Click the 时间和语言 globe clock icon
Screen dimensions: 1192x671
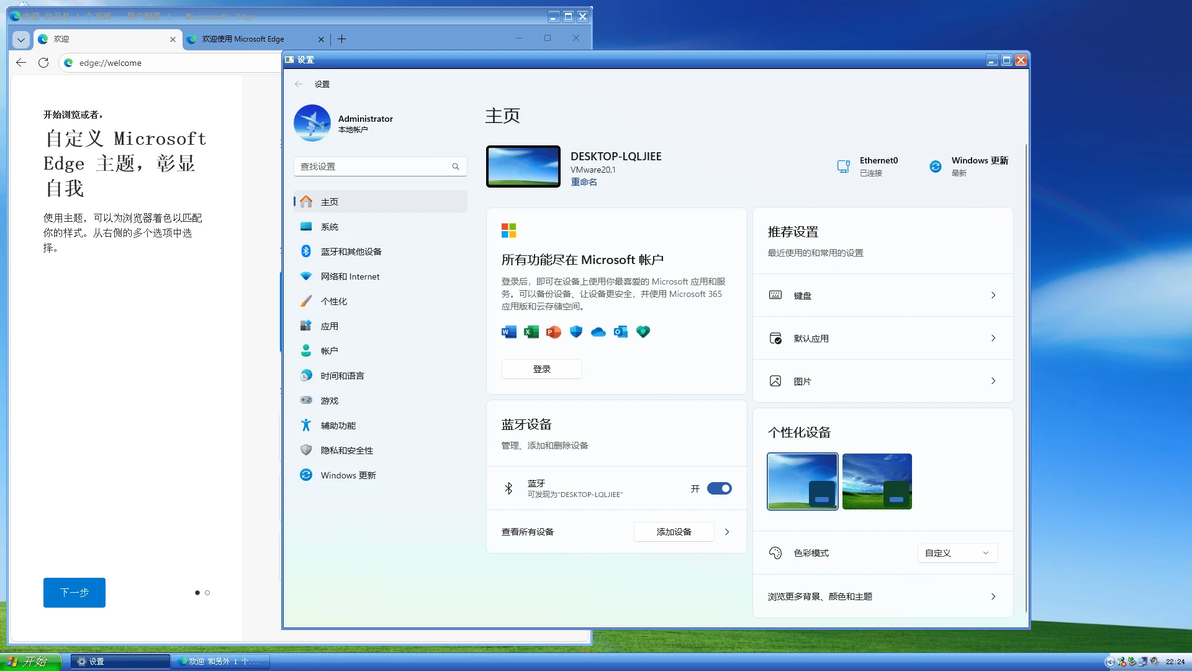[306, 375]
